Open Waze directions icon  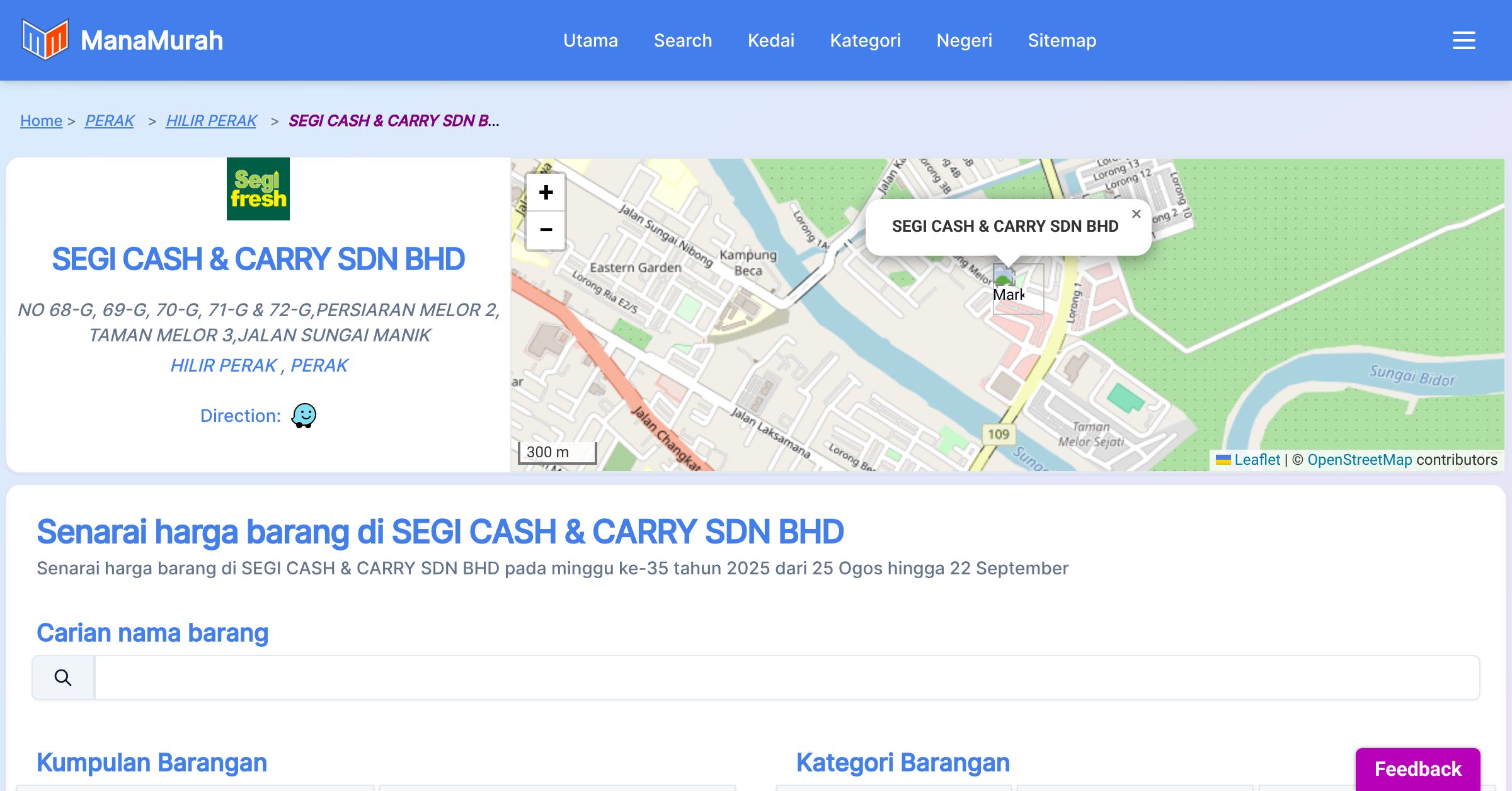click(304, 416)
